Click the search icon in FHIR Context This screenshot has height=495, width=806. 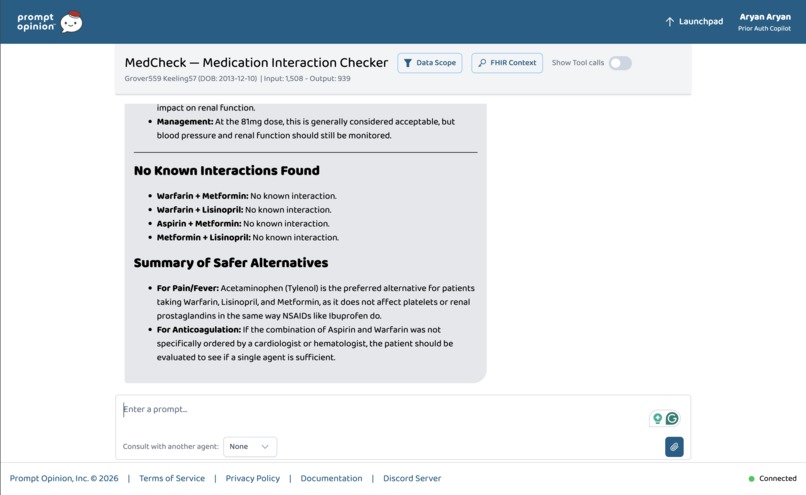click(x=482, y=63)
